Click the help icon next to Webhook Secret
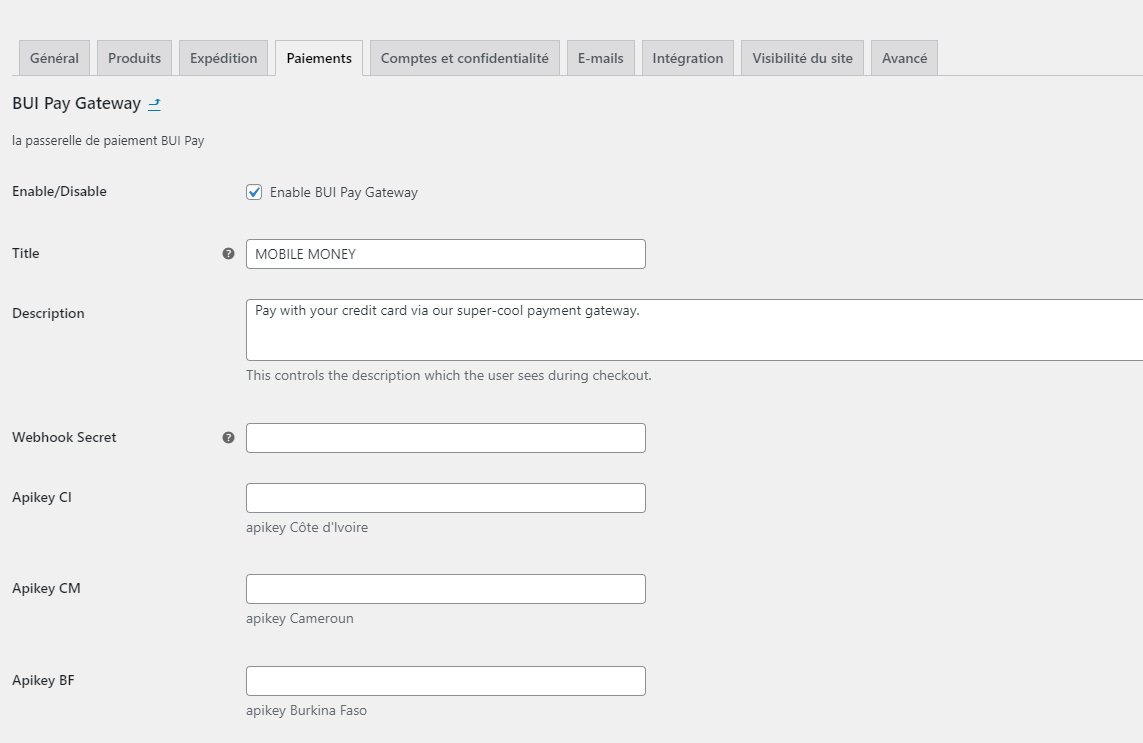Image resolution: width=1143 pixels, height=743 pixels. [229, 437]
